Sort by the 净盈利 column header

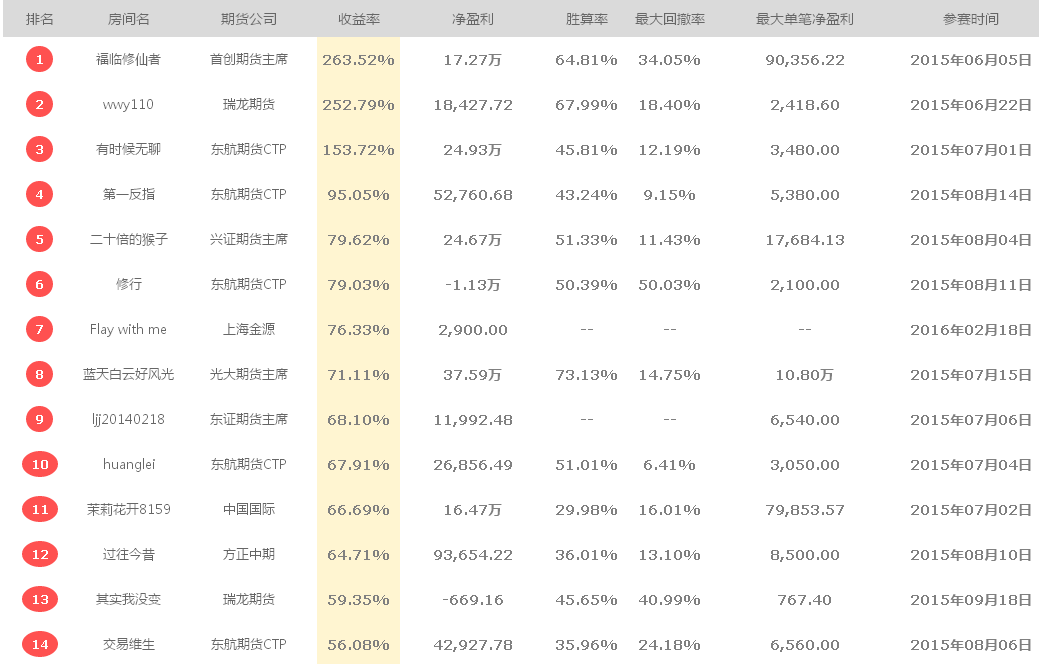[x=472, y=19]
